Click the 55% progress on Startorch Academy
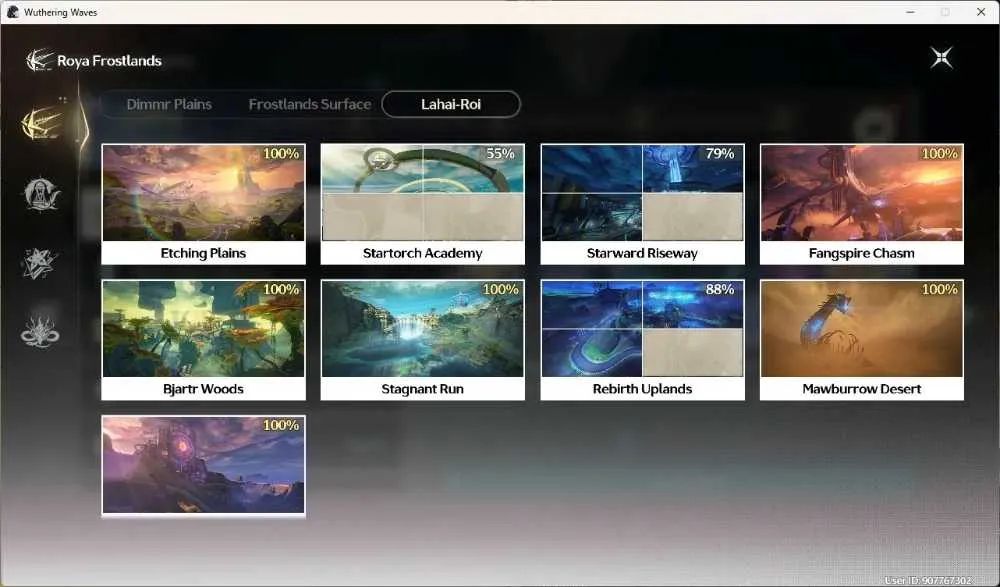The width and height of the screenshot is (1000, 587). (500, 154)
